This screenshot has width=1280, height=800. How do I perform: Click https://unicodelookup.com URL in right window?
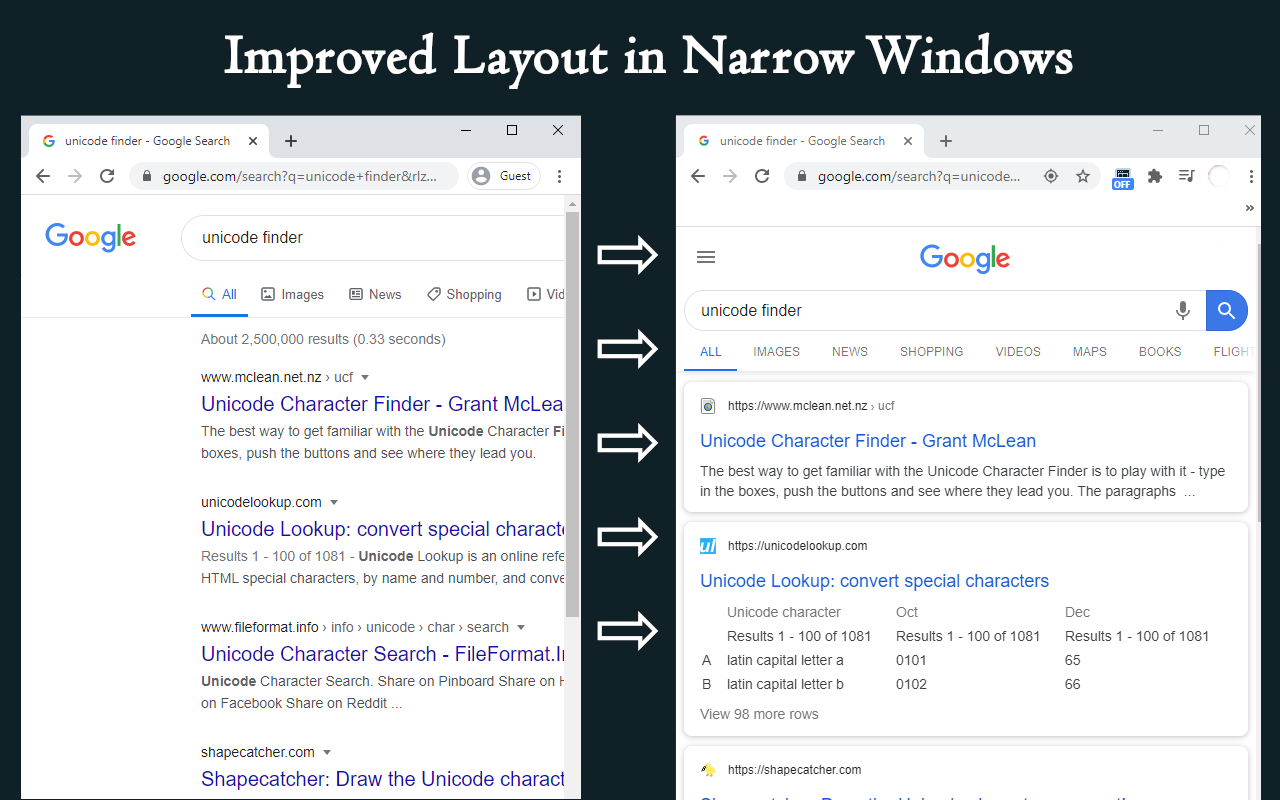pyautogui.click(x=798, y=546)
